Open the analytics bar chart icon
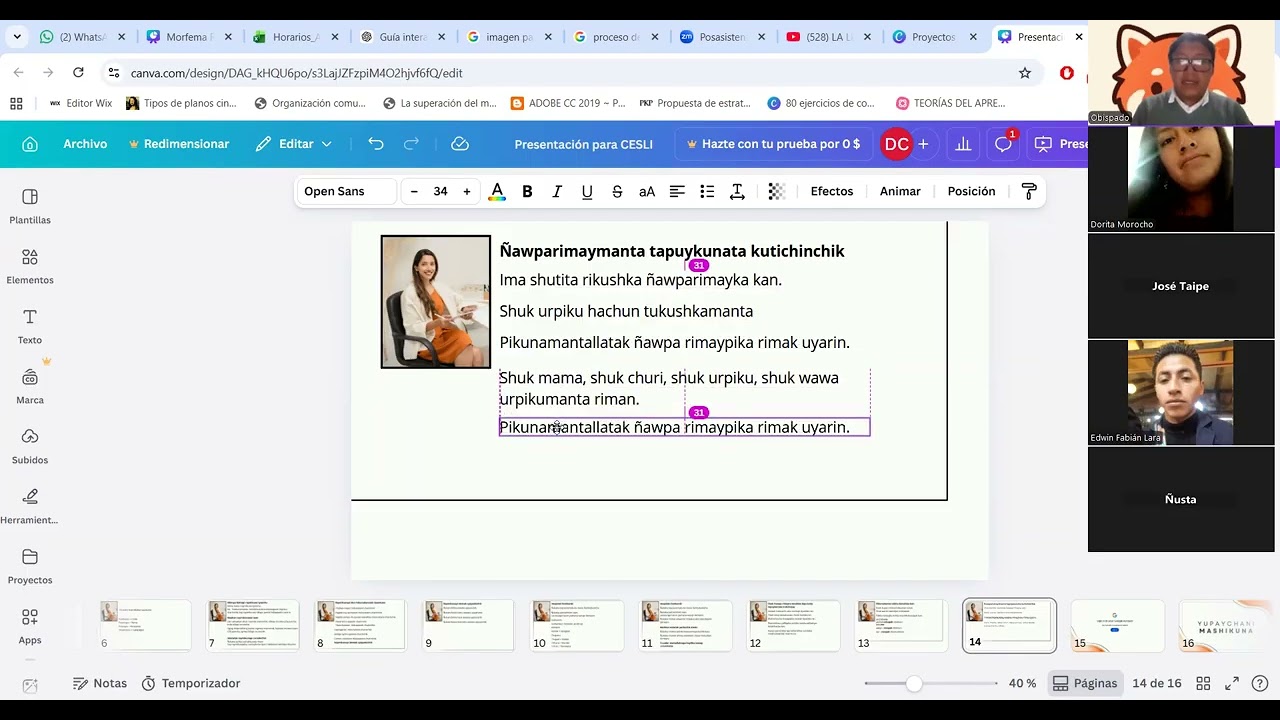This screenshot has width=1280, height=720. [x=963, y=144]
